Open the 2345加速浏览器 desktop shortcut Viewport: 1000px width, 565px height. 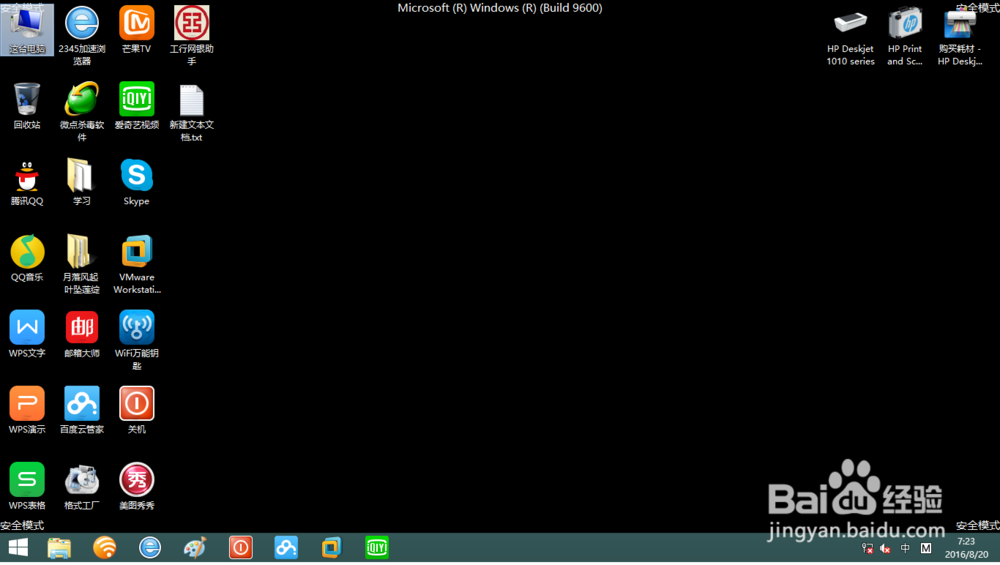[x=82, y=35]
